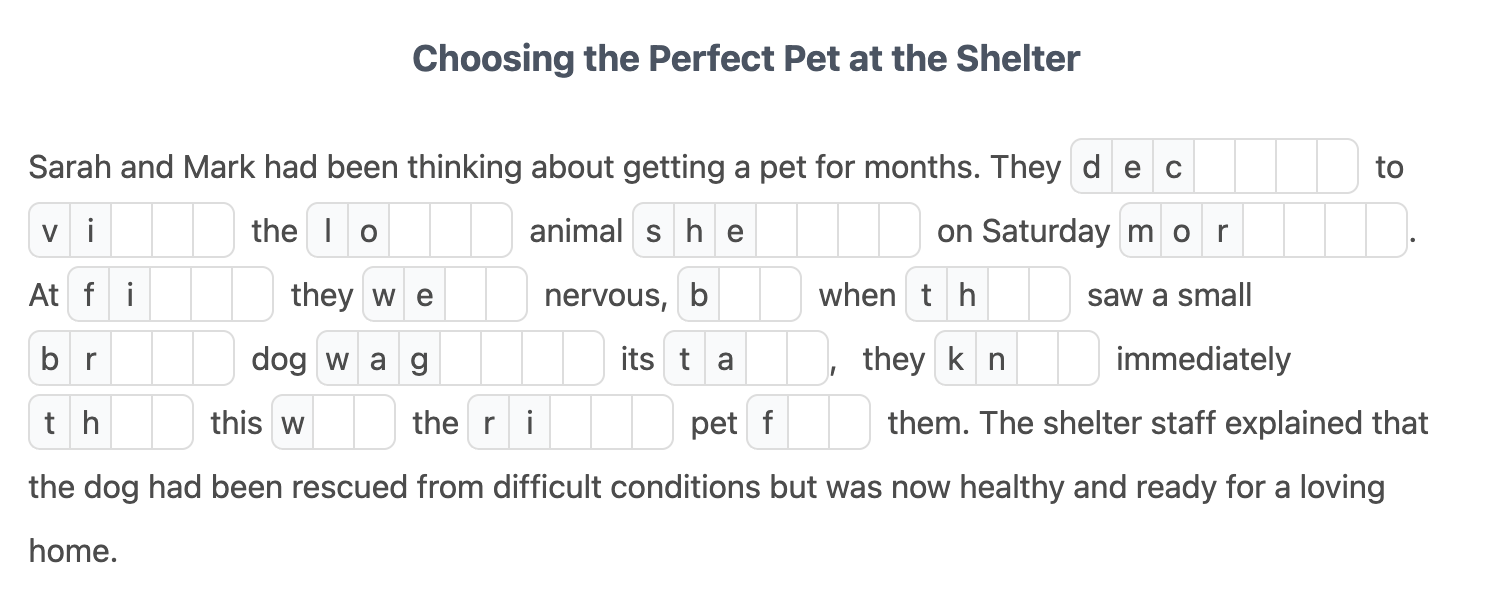Viewport: 1488px width, 612px height.
Task: Select first empty box after "f" before "them"
Action: tap(808, 423)
